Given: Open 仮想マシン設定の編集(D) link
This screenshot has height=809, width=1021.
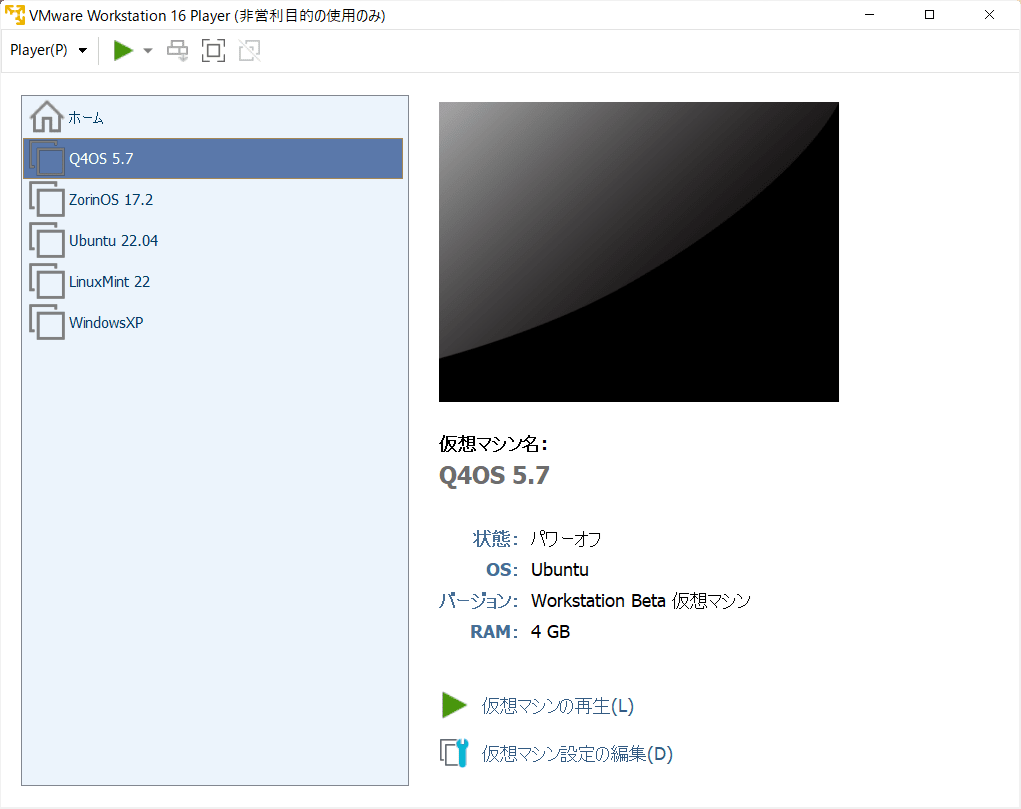Looking at the screenshot, I should 577,754.
